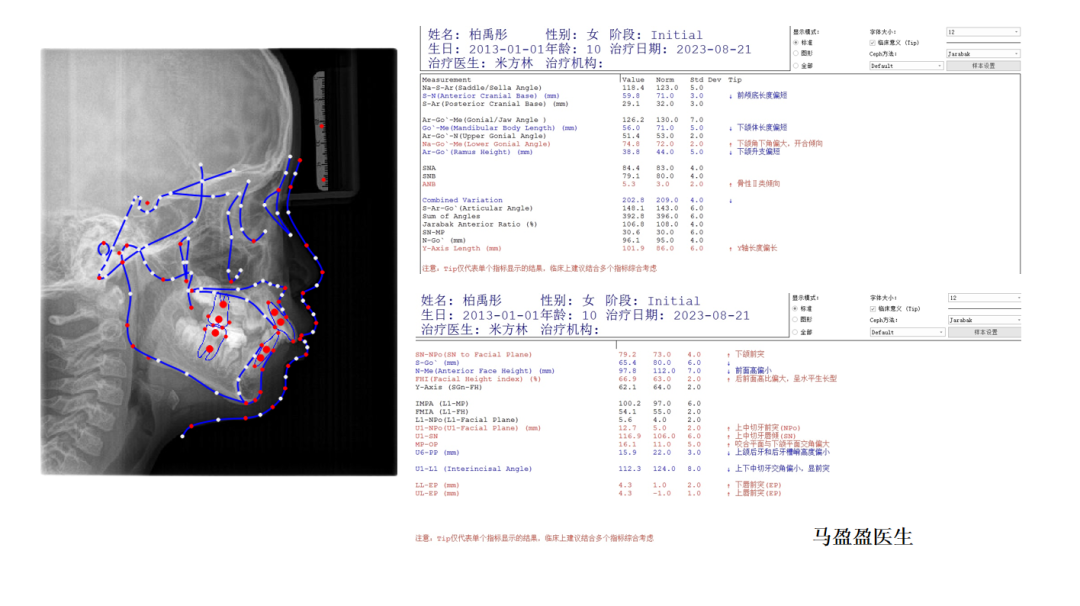Screen dimensions: 1080x606
Task: Open font size 12 dropdown in upper panel
Action: [x=983, y=32]
